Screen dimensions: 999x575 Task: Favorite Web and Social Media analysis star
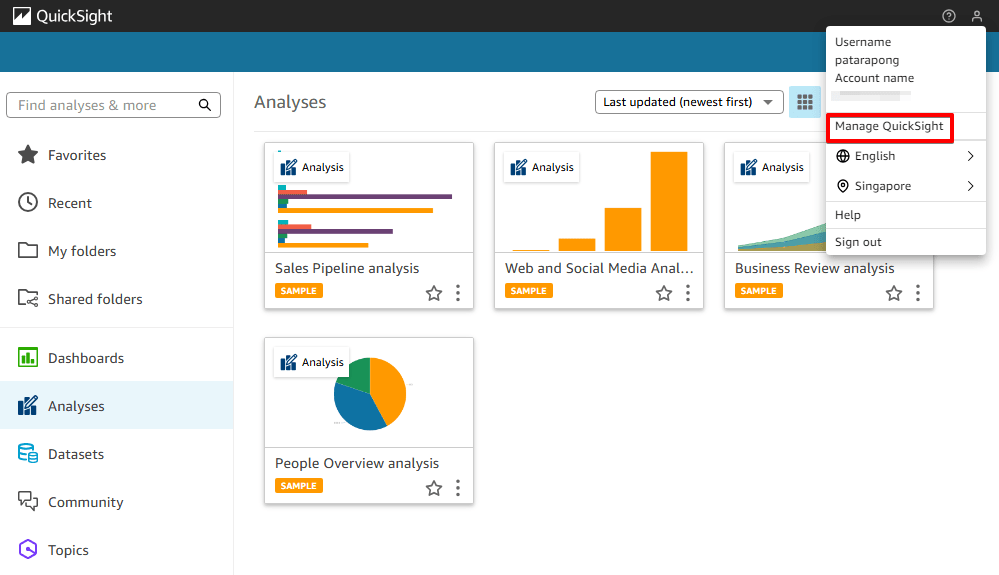pos(664,293)
